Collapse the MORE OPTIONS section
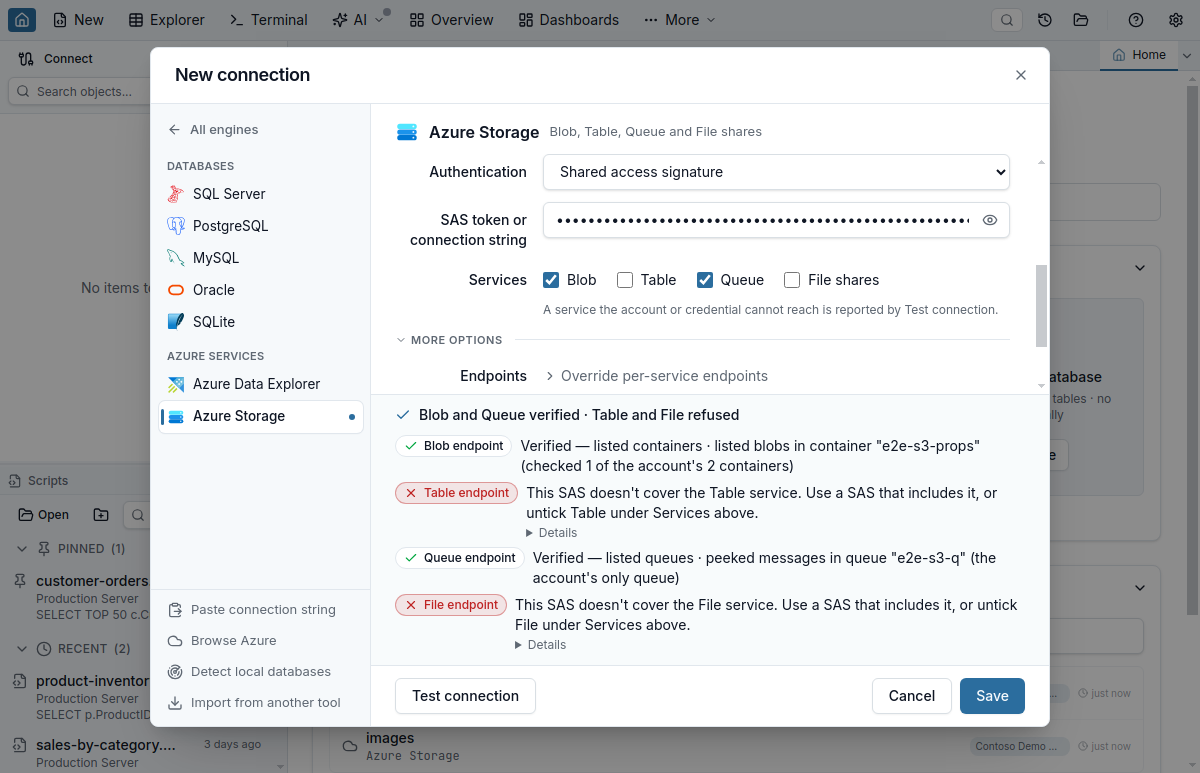The width and height of the screenshot is (1200, 773). pos(449,340)
